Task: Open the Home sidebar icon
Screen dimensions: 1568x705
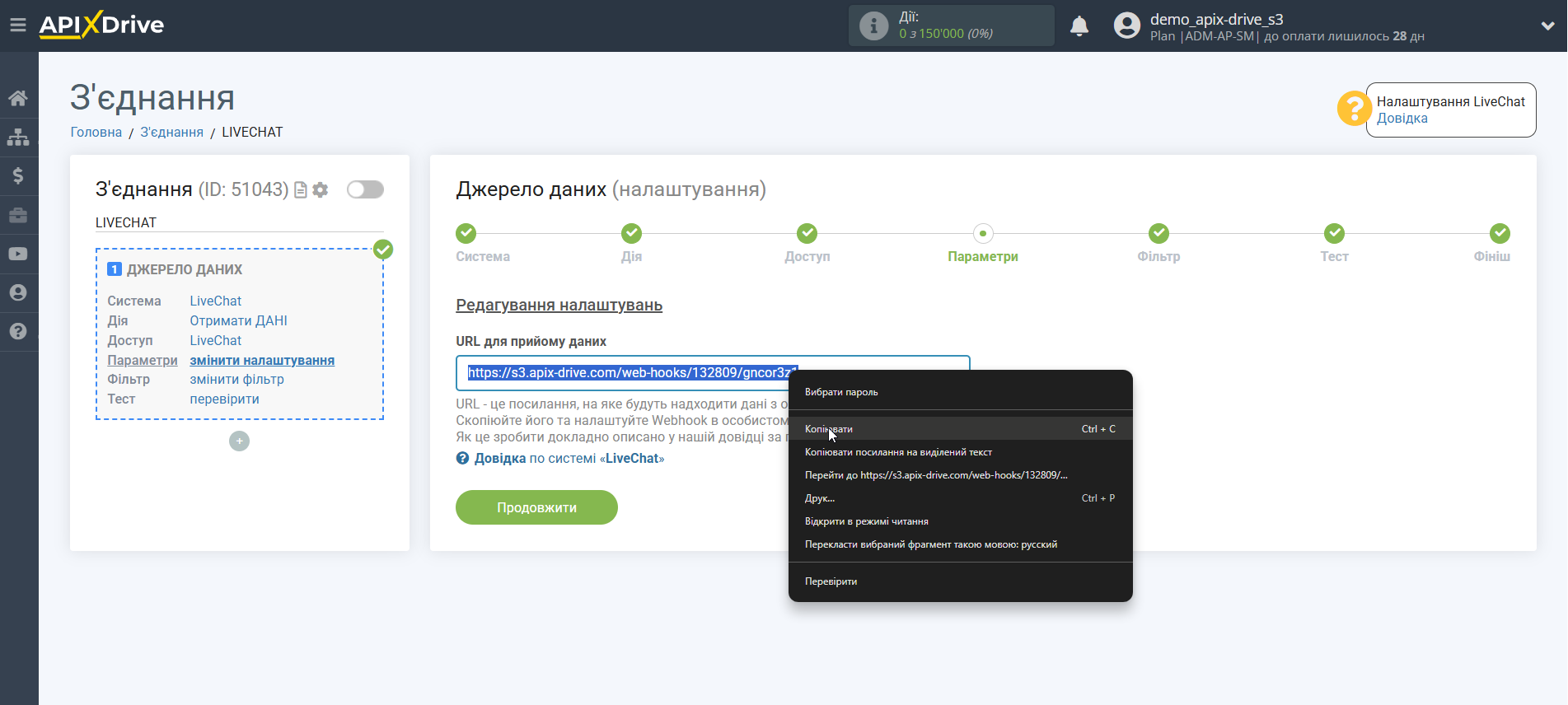Action: tap(18, 98)
